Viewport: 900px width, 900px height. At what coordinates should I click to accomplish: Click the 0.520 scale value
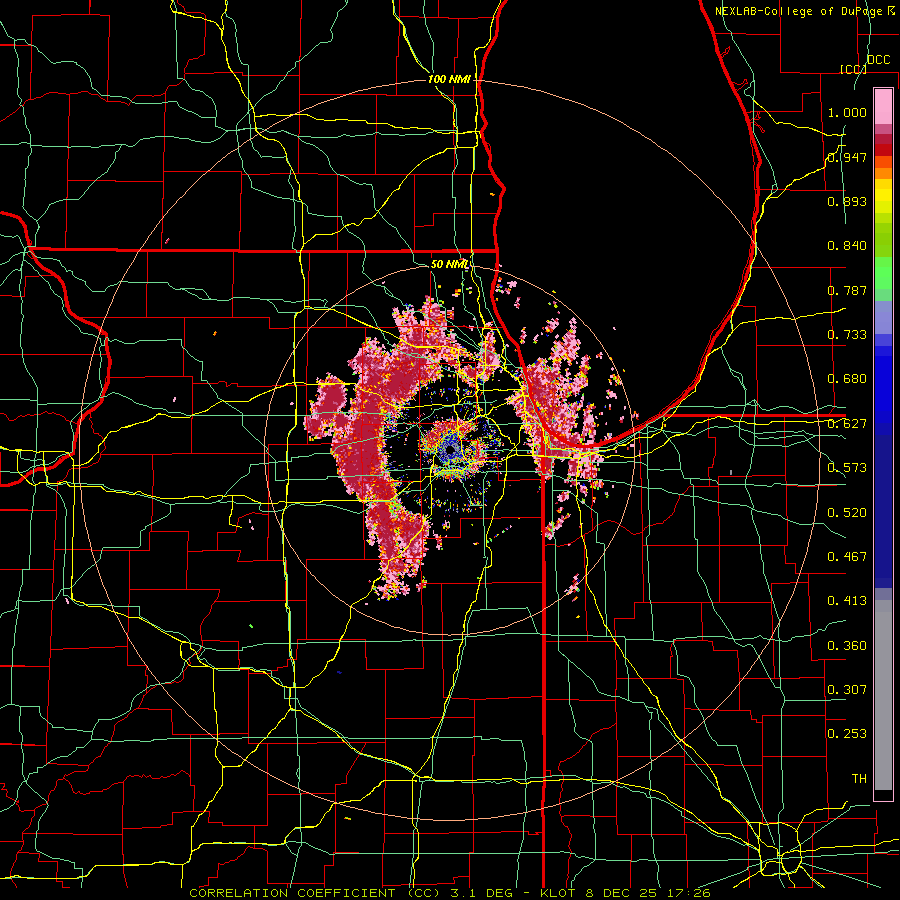click(x=847, y=513)
